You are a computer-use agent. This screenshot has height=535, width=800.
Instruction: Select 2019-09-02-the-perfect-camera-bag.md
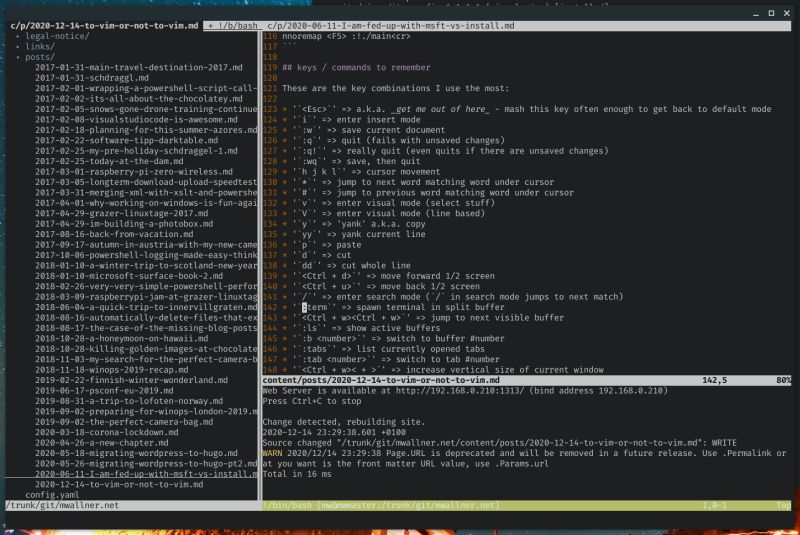(x=124, y=422)
